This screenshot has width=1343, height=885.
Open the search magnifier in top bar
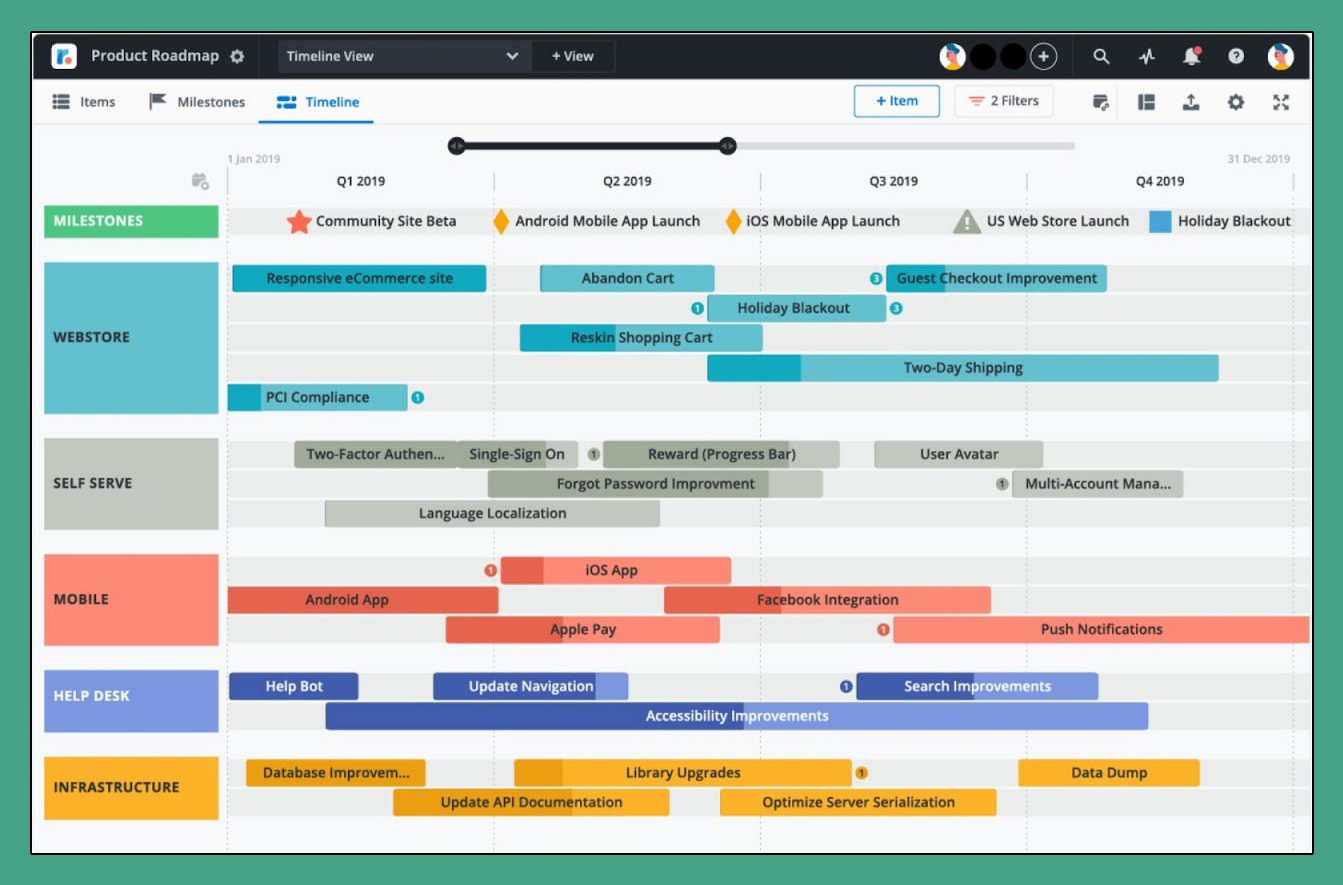[1101, 56]
